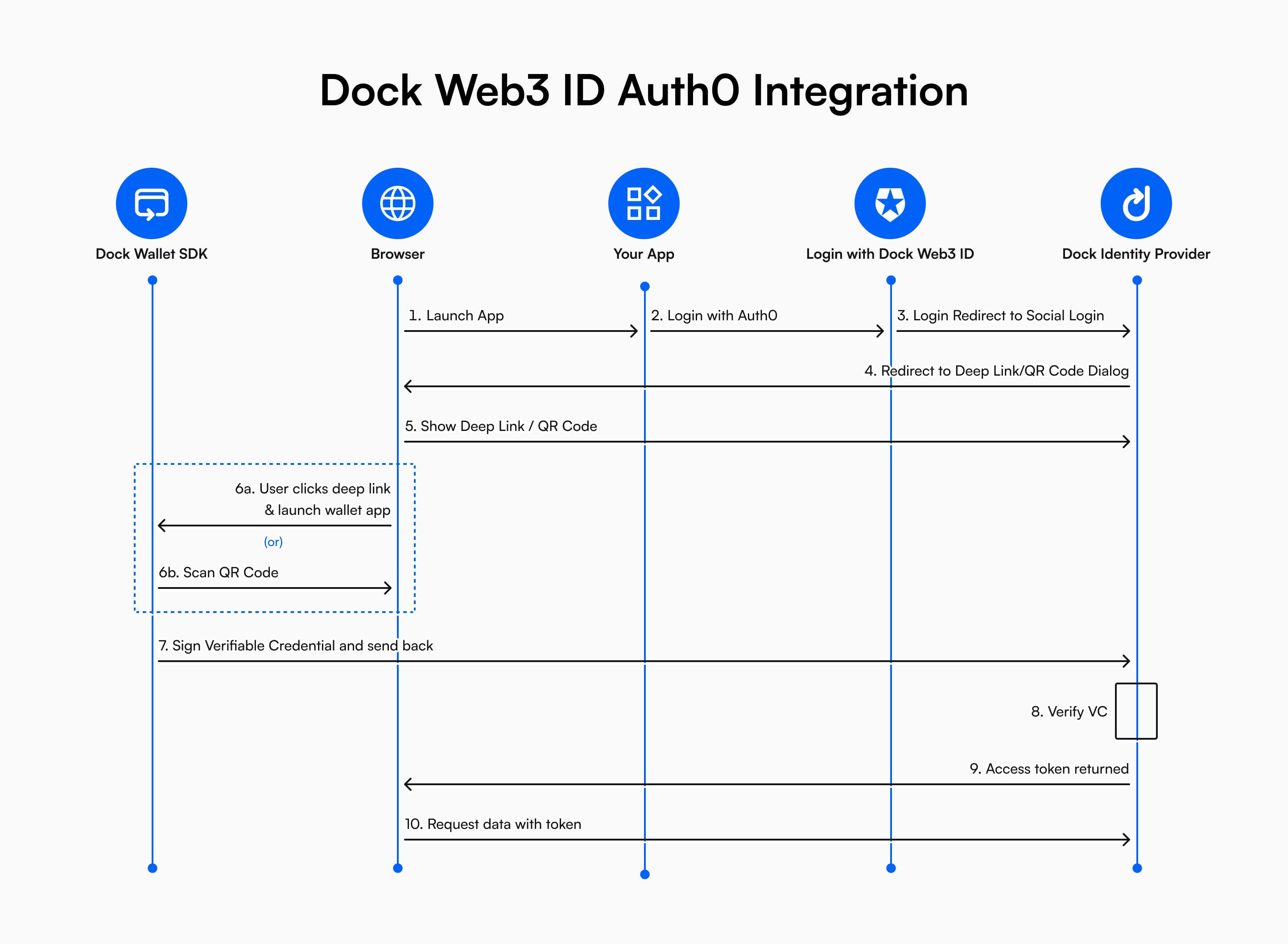
Task: Select the '9. Access token returned' label
Action: [1050, 769]
